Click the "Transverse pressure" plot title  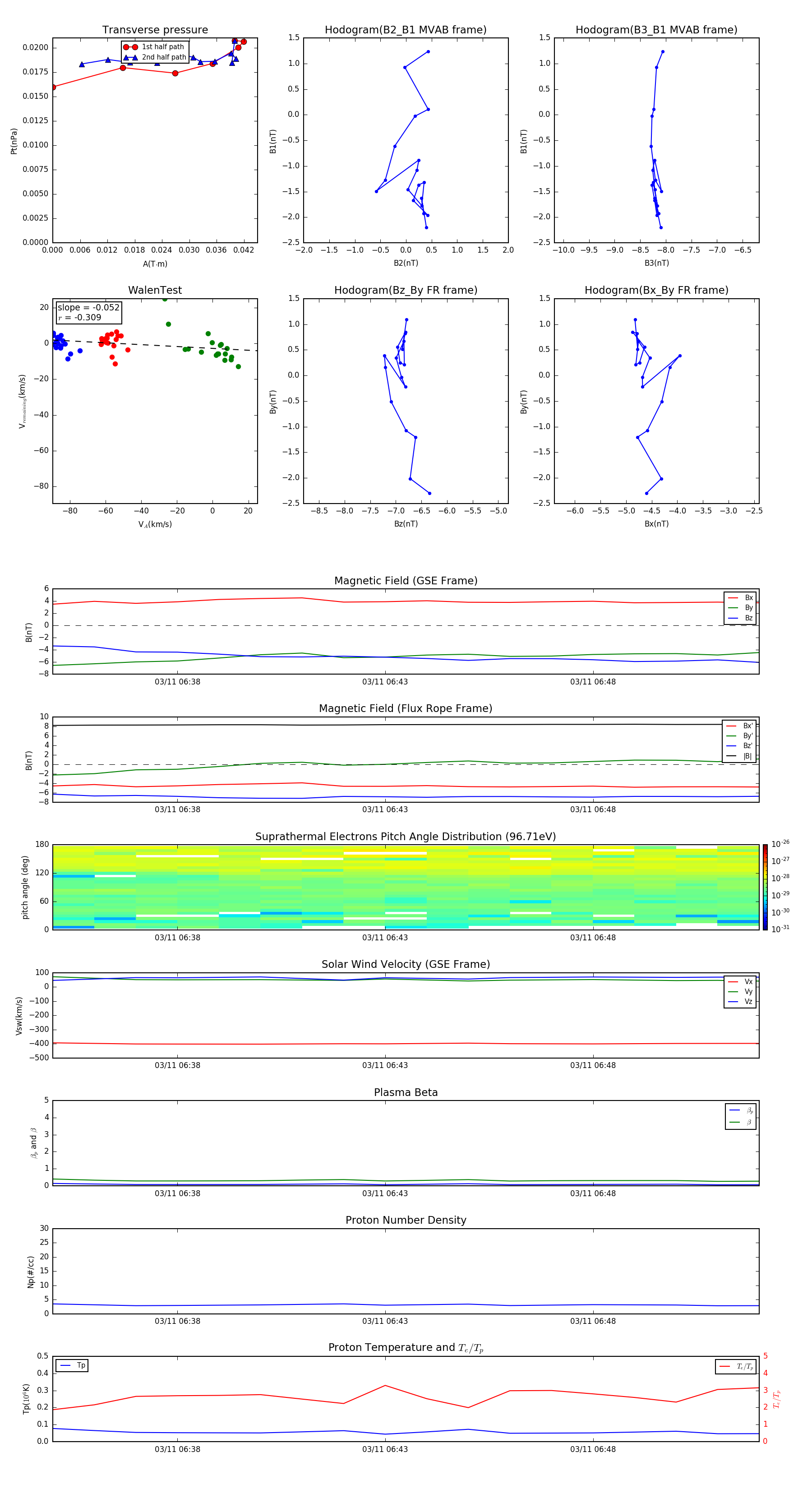(x=155, y=30)
